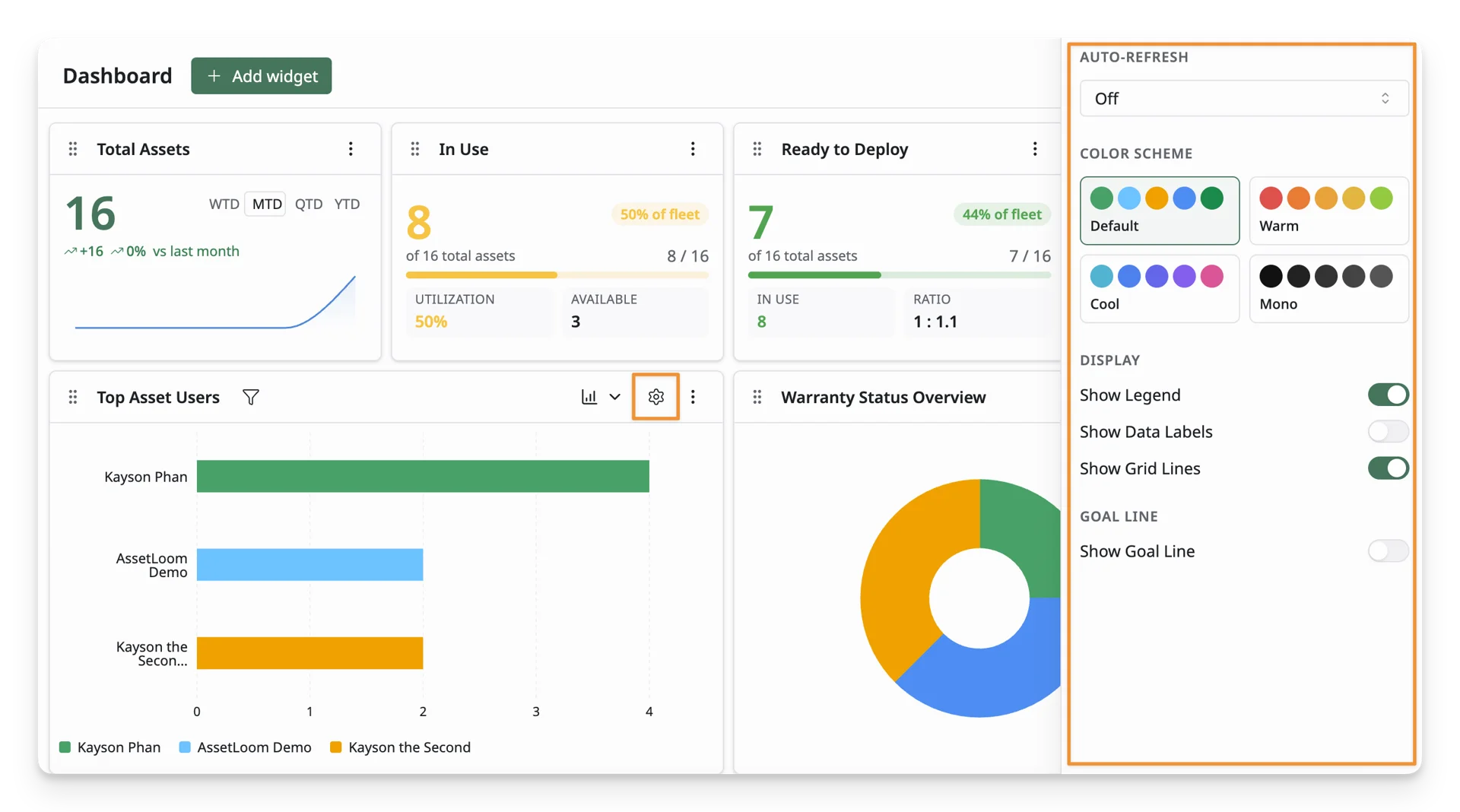Click Kayson Phan legend entry

pos(110,747)
